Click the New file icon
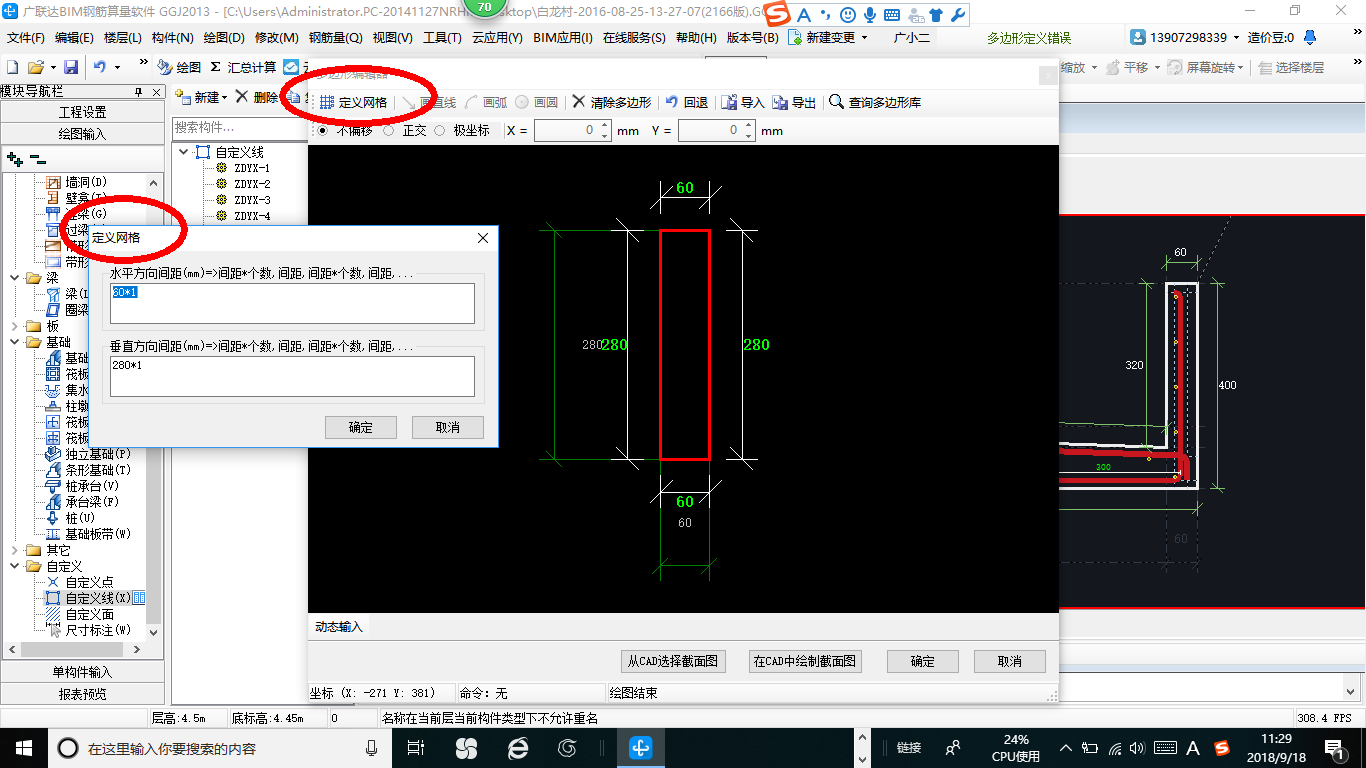Viewport: 1366px width, 768px height. (12, 67)
